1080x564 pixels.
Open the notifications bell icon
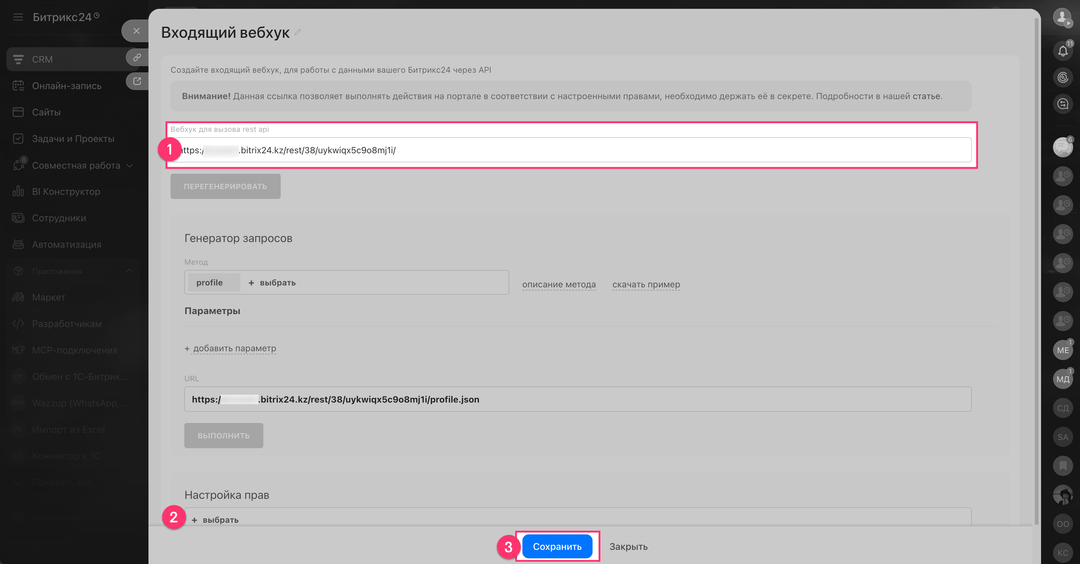tap(1063, 49)
